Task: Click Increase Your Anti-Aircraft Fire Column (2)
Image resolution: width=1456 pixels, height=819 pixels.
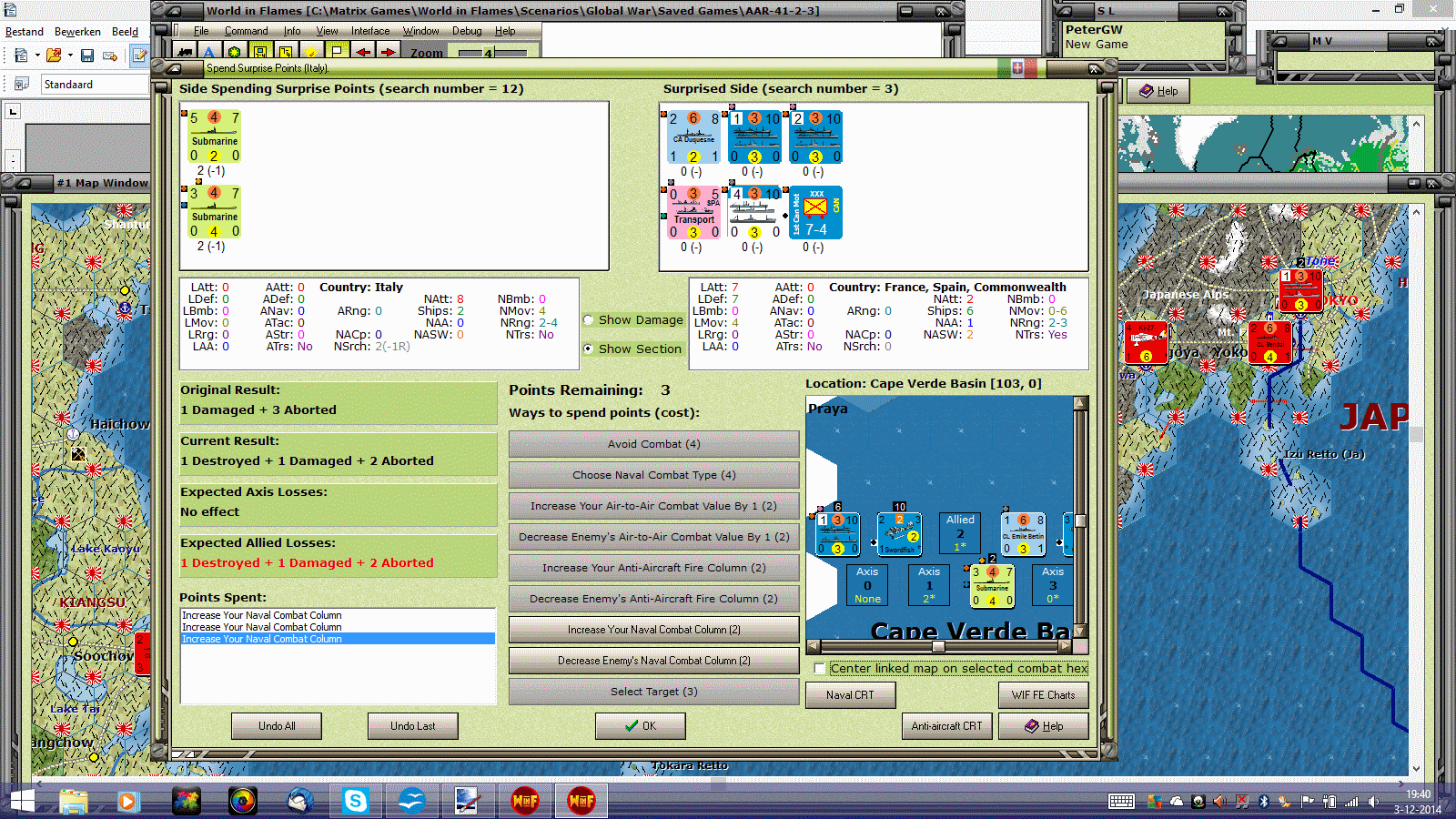Action: [654, 568]
